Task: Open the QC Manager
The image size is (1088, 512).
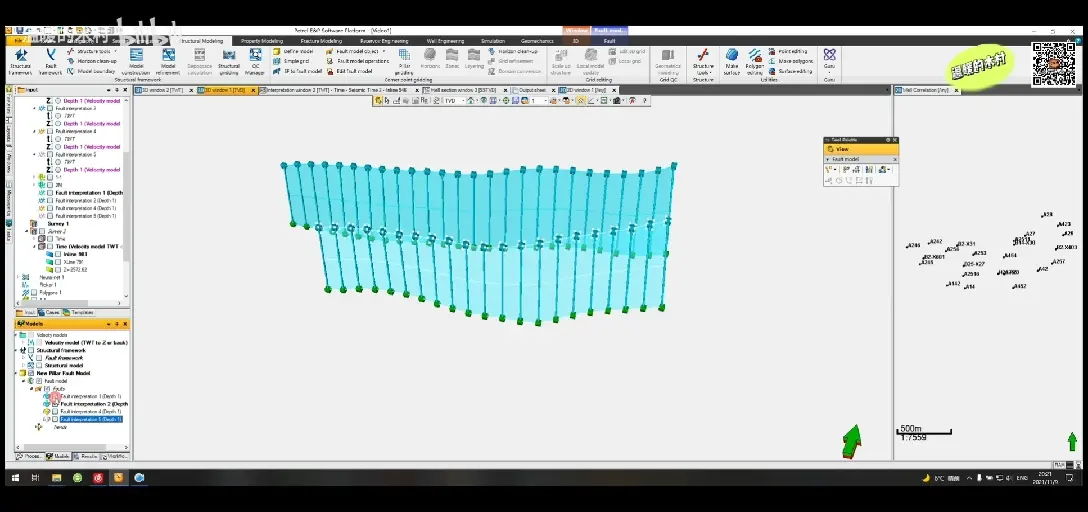Action: tap(255, 61)
